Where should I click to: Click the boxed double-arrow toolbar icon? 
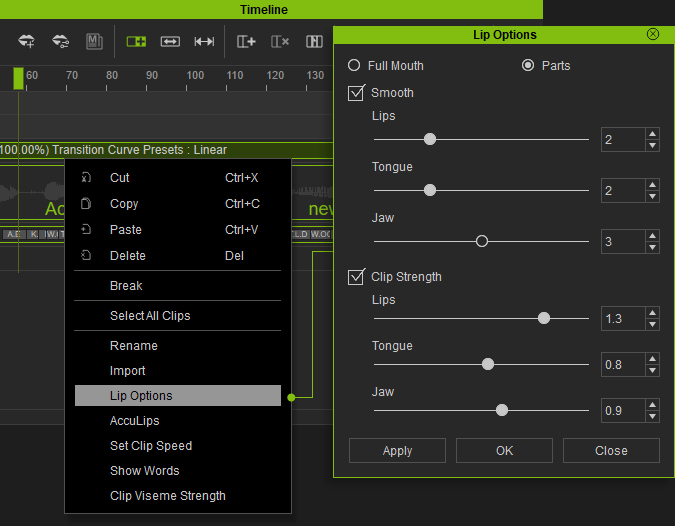pyautogui.click(x=170, y=42)
